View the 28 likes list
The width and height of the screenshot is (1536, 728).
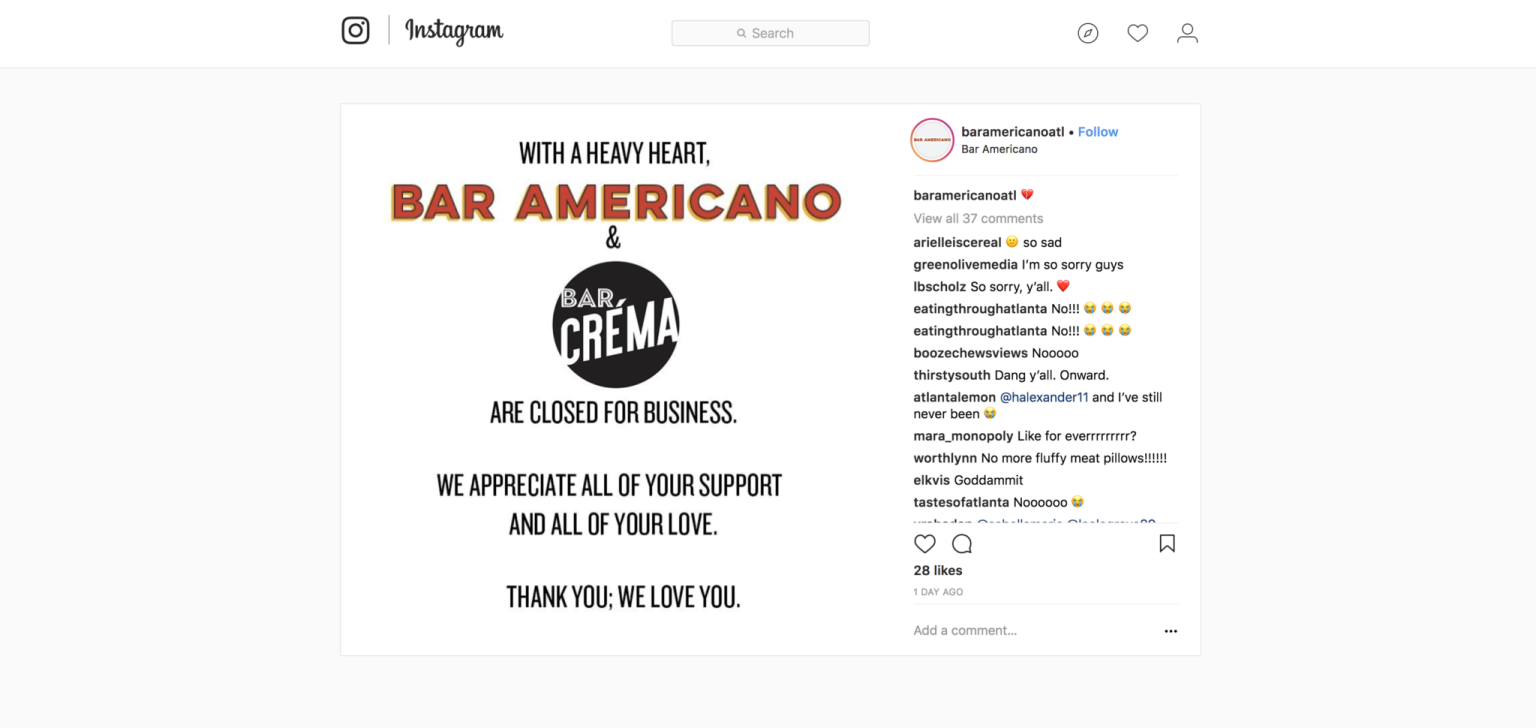coord(938,570)
